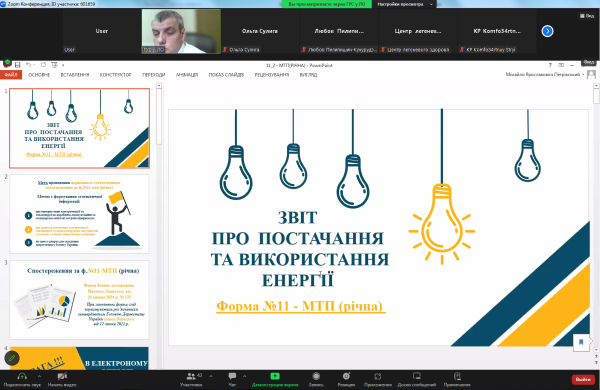Click the undo icon in quick access toolbar

coord(29,65)
